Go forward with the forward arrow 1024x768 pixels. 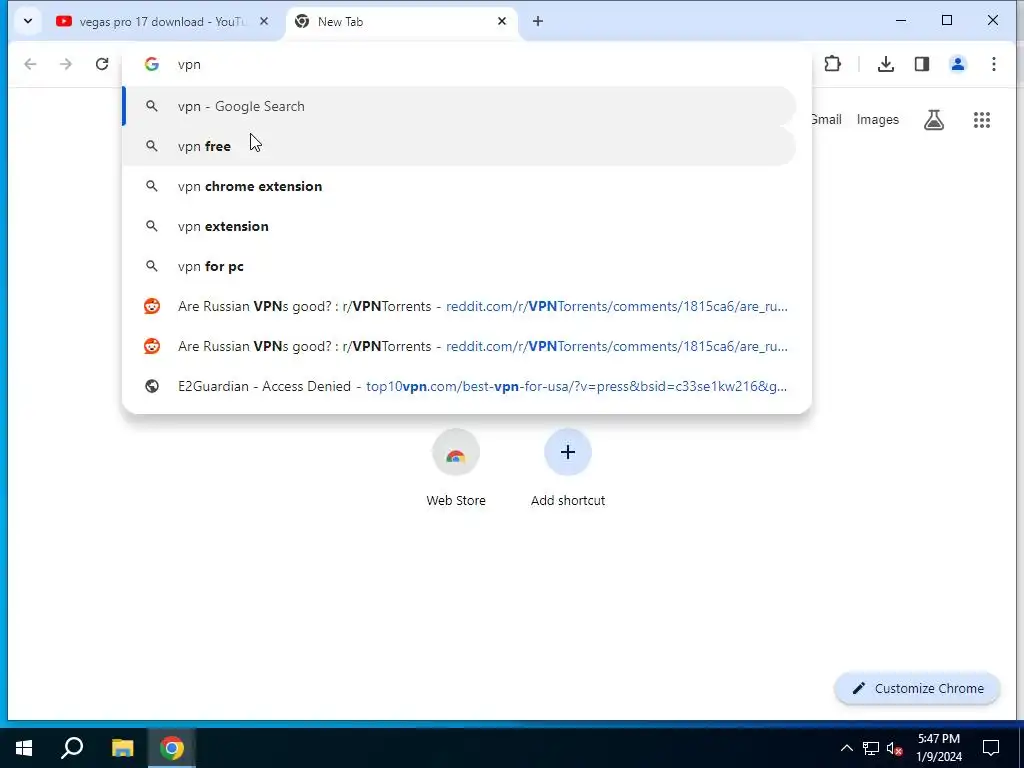(x=66, y=64)
